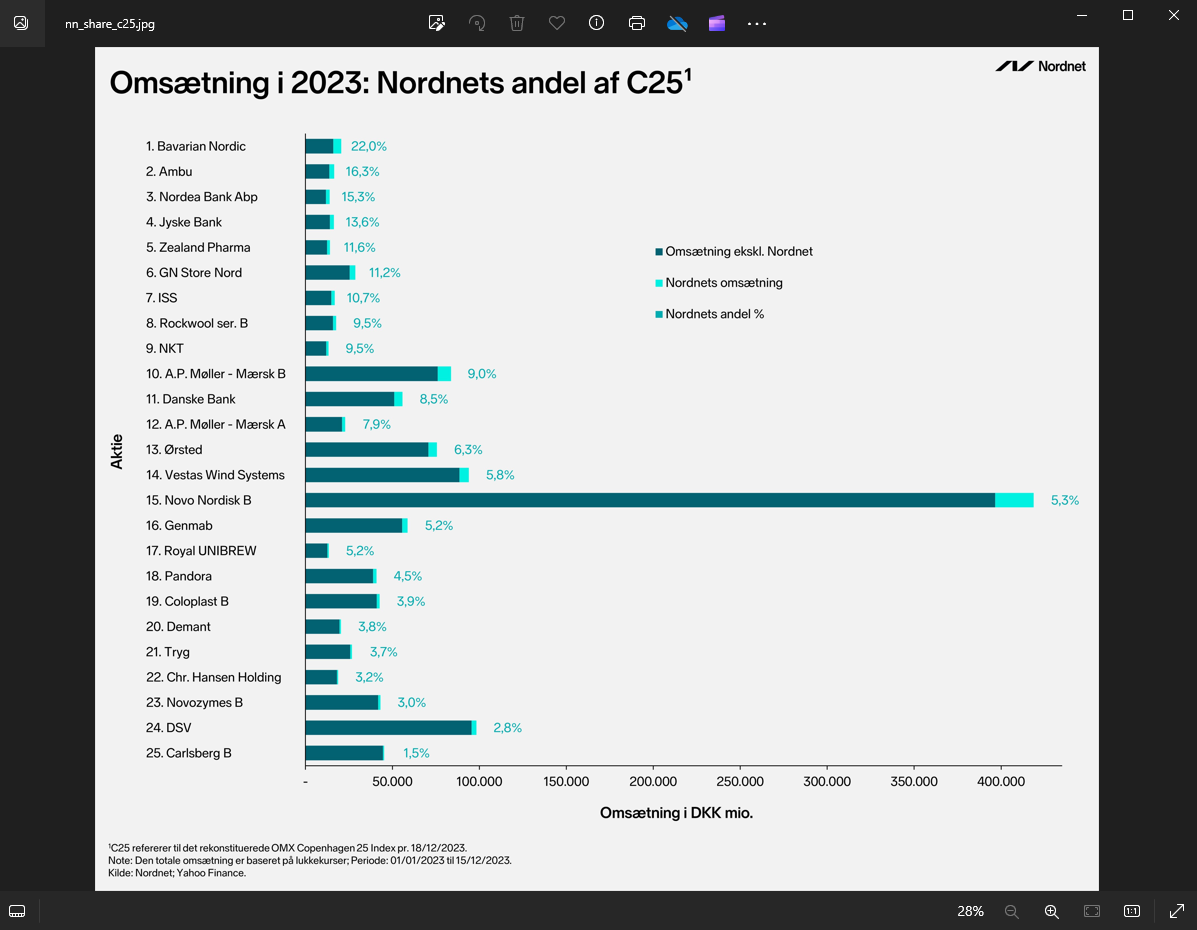Viewport: 1197px width, 930px height.
Task: Delete the photo using the trash icon
Action: coord(517,23)
